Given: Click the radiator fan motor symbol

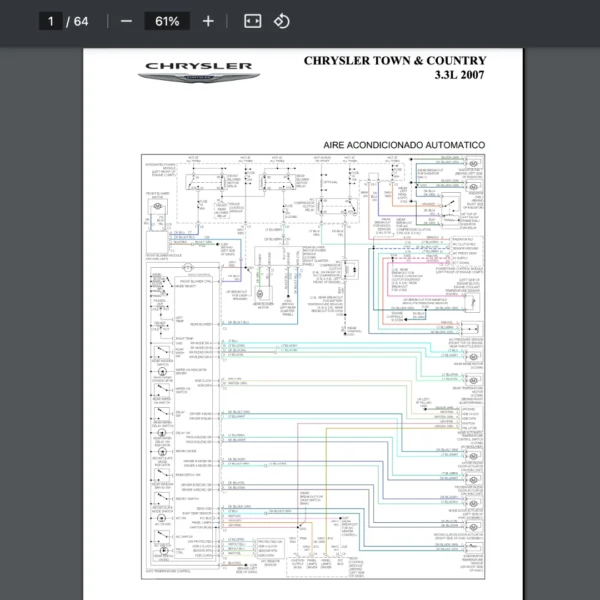Looking at the screenshot, I should point(475,163).
